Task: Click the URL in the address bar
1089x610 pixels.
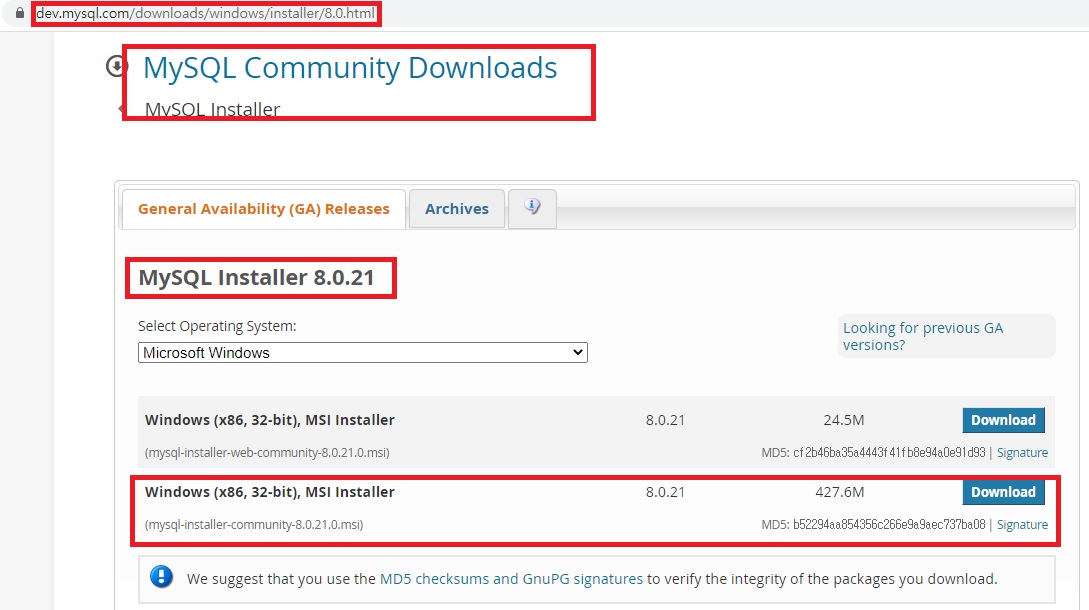Action: point(206,13)
